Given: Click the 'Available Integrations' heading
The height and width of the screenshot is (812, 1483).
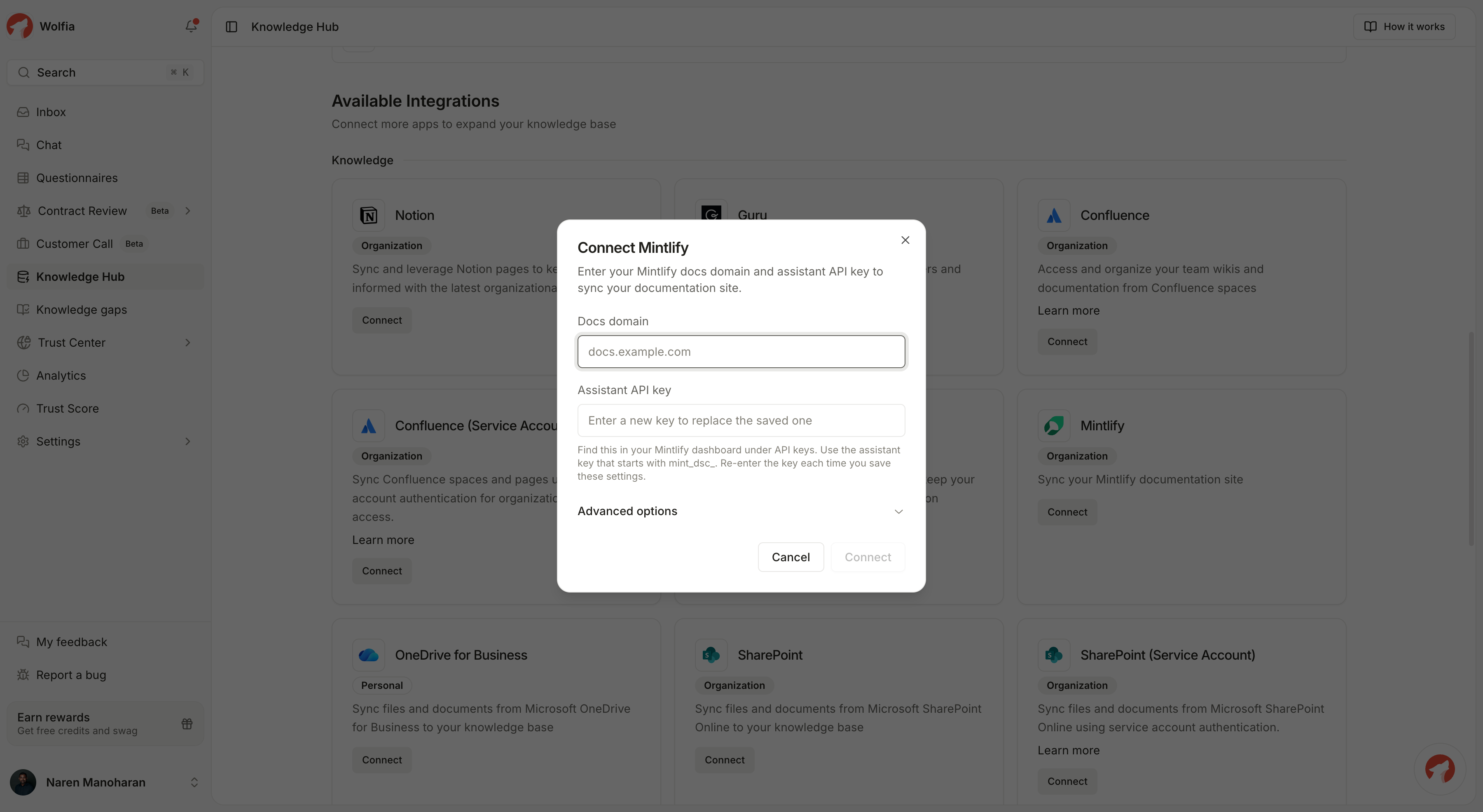Looking at the screenshot, I should pyautogui.click(x=415, y=101).
